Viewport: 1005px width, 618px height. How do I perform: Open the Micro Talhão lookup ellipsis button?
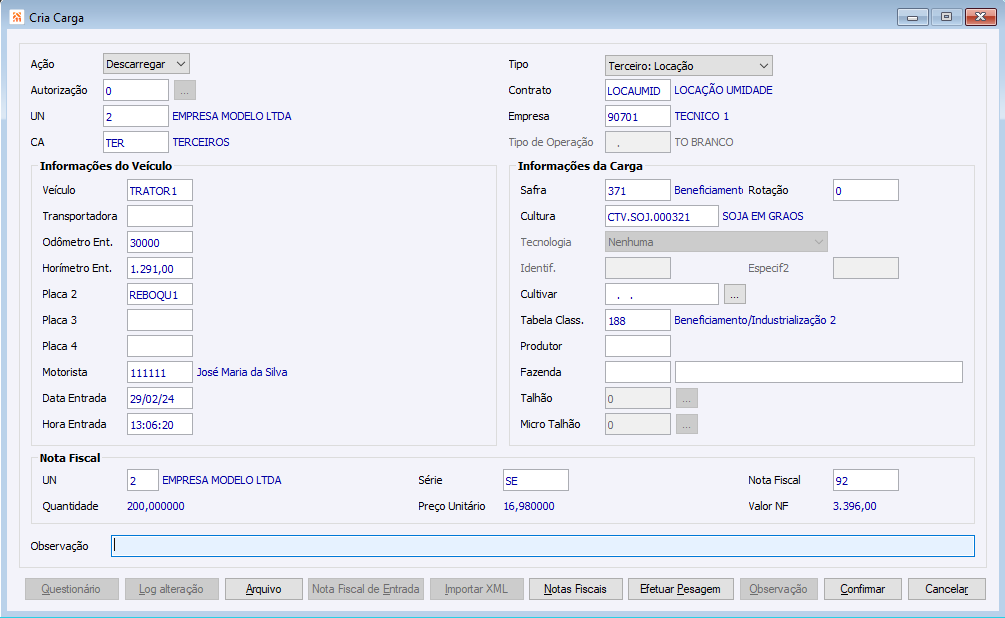click(x=686, y=424)
